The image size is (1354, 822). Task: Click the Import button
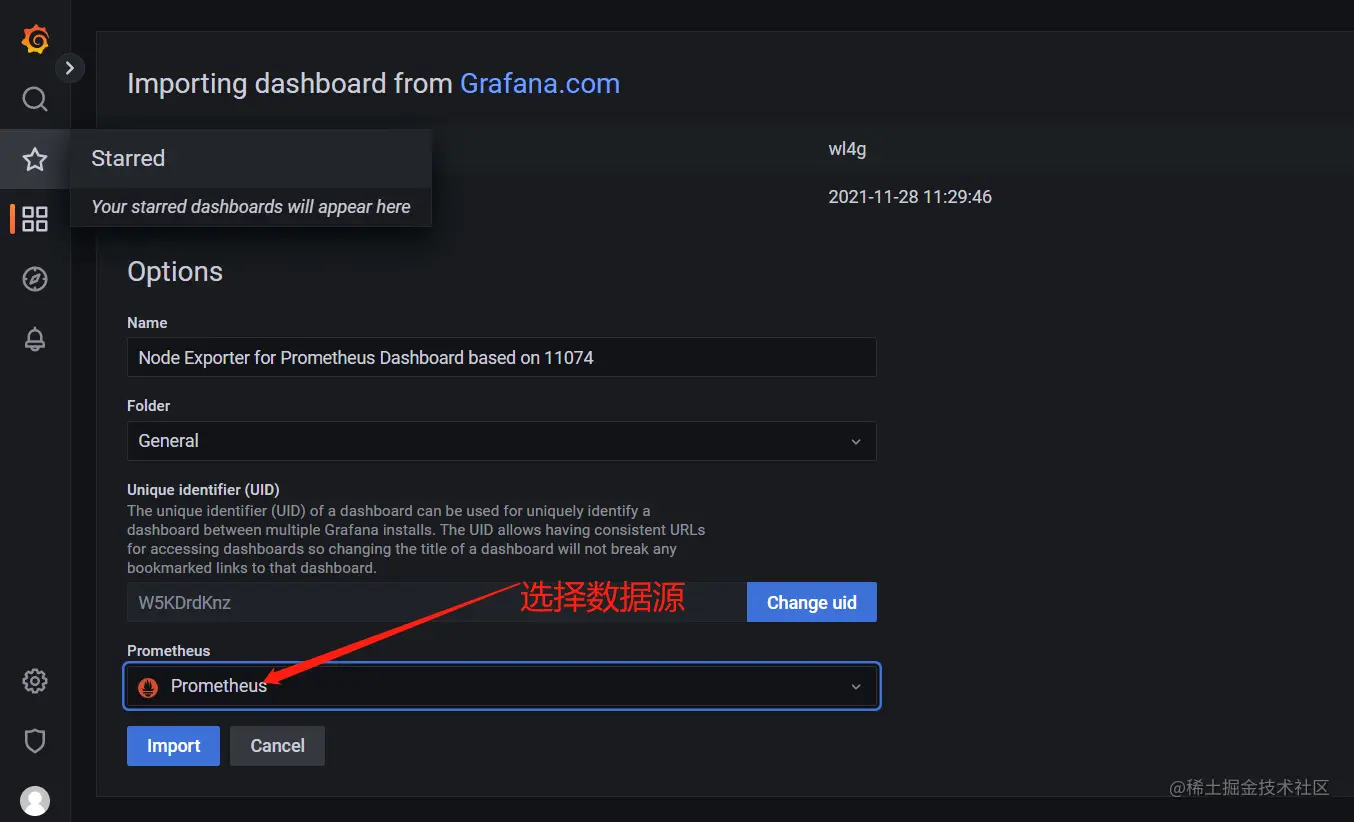(x=173, y=746)
